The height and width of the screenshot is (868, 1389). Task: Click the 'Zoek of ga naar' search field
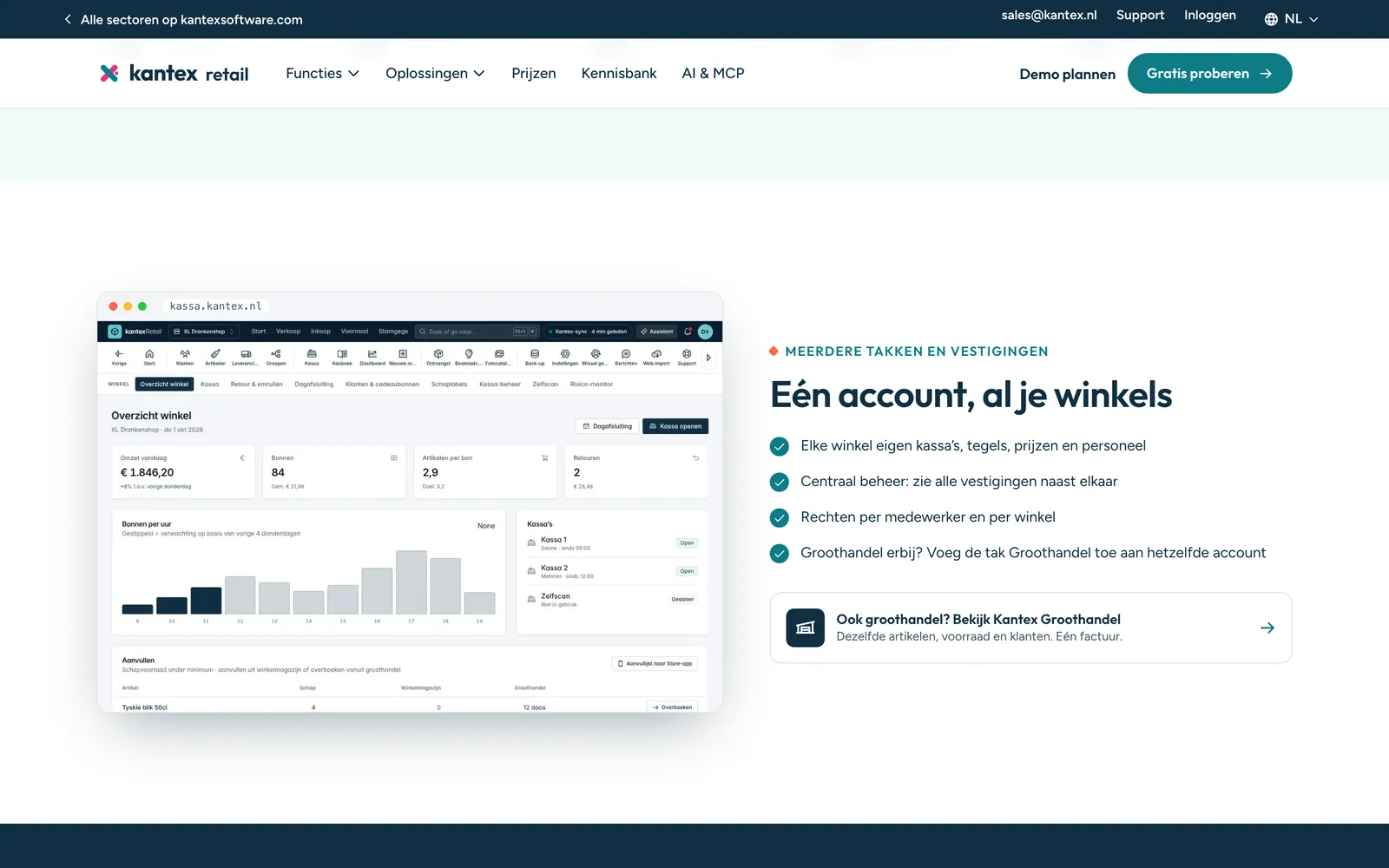pos(477,332)
